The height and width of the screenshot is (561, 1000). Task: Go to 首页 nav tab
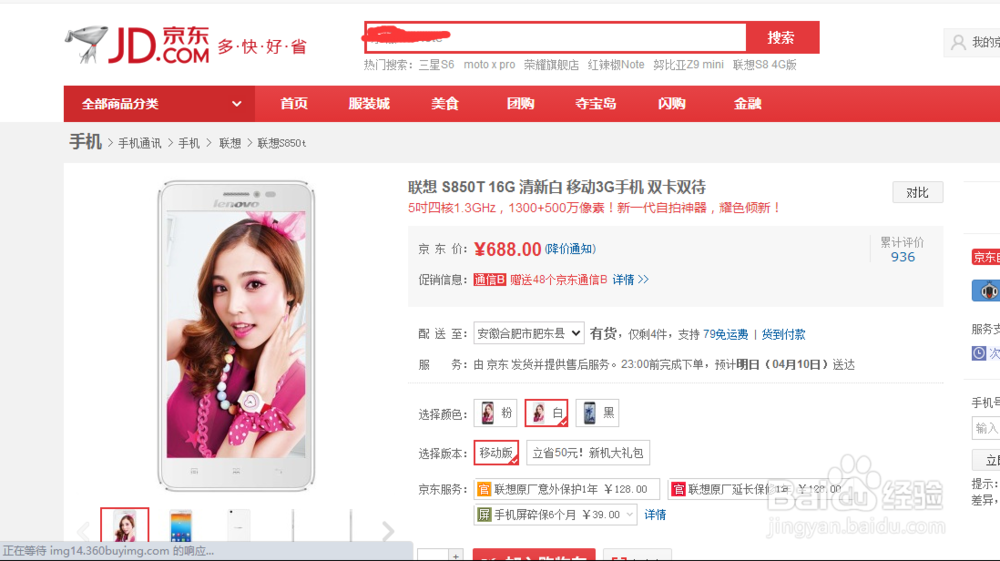click(294, 104)
